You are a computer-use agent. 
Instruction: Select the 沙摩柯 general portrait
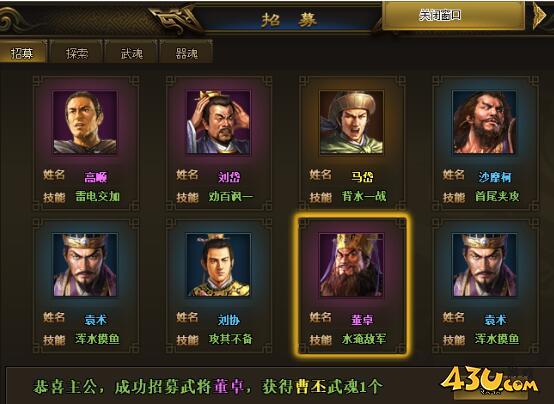tap(484, 122)
